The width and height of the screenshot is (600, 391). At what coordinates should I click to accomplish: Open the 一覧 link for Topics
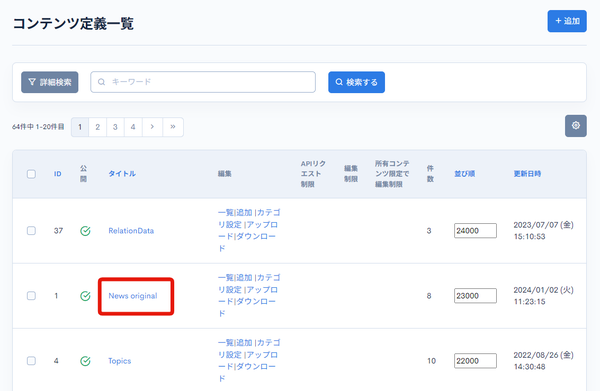[225, 342]
